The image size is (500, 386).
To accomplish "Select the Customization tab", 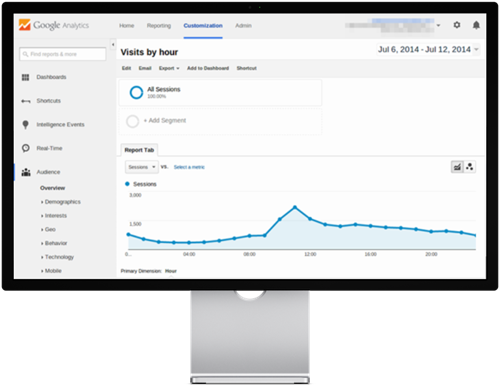I will (203, 26).
